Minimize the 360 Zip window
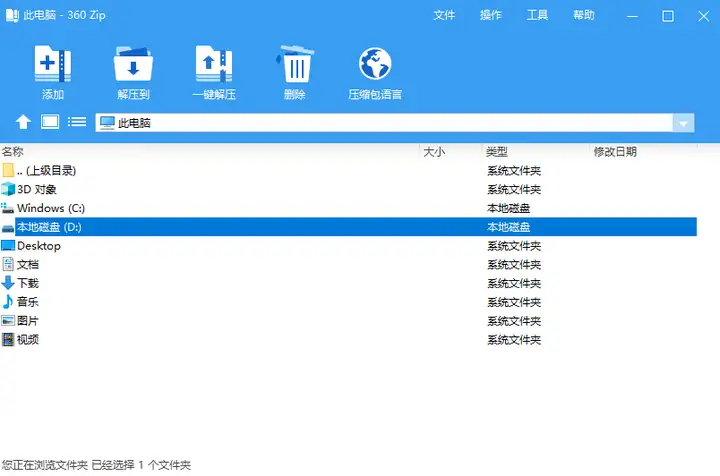720x476 pixels. click(632, 16)
